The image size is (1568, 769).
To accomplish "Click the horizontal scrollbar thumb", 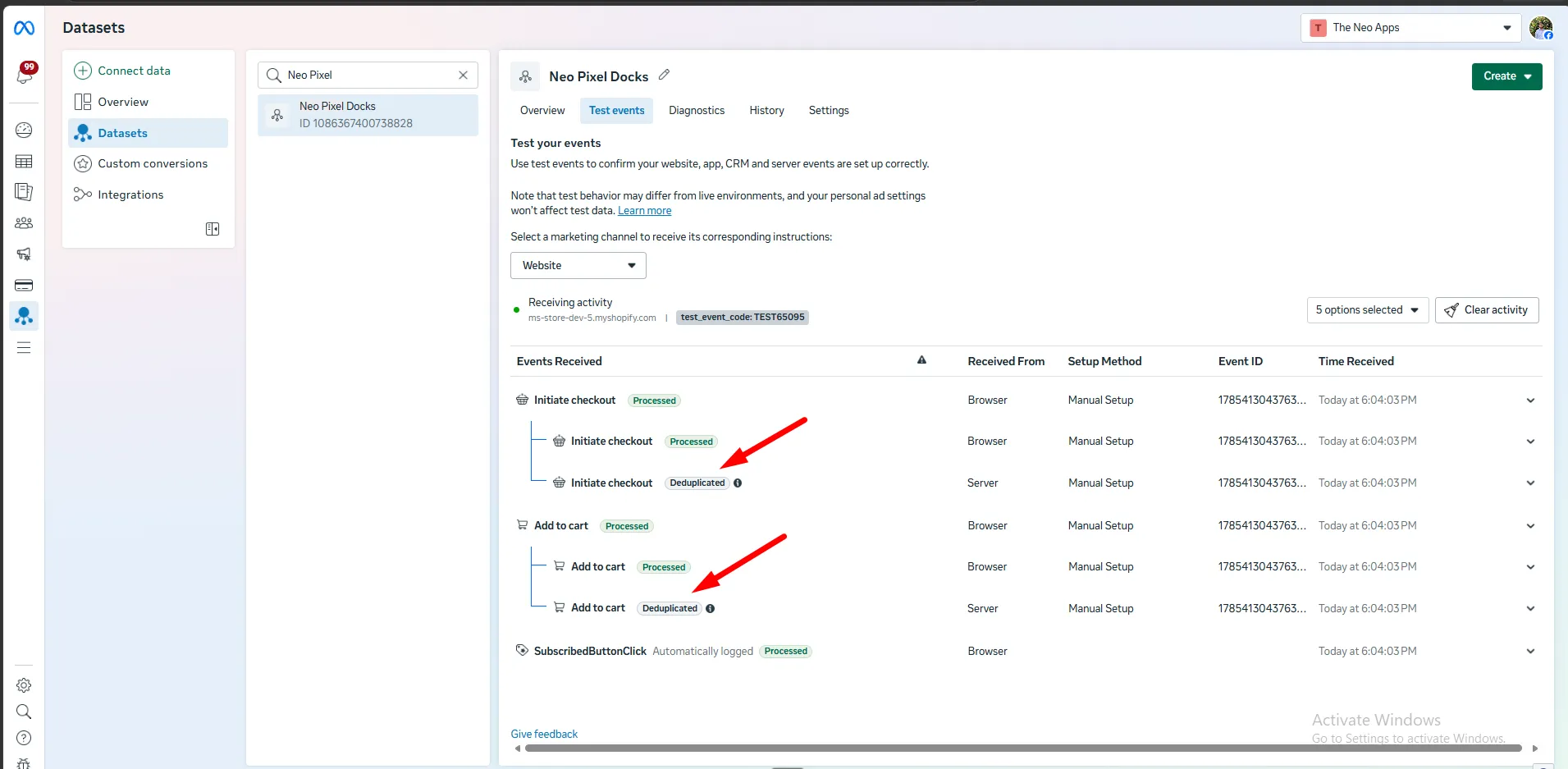I will 1023,748.
